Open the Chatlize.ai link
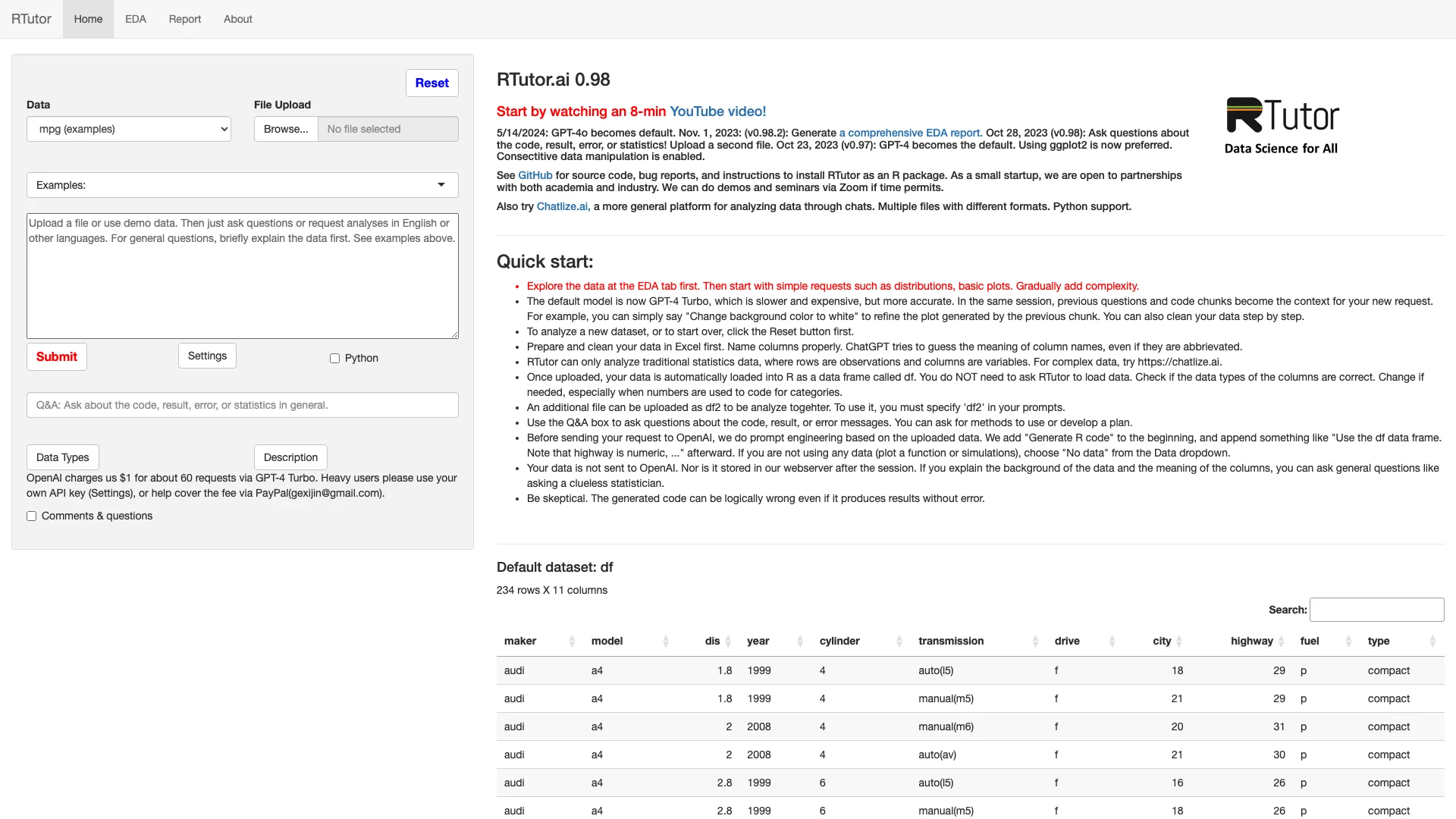Image resolution: width=1456 pixels, height=819 pixels. click(x=563, y=206)
